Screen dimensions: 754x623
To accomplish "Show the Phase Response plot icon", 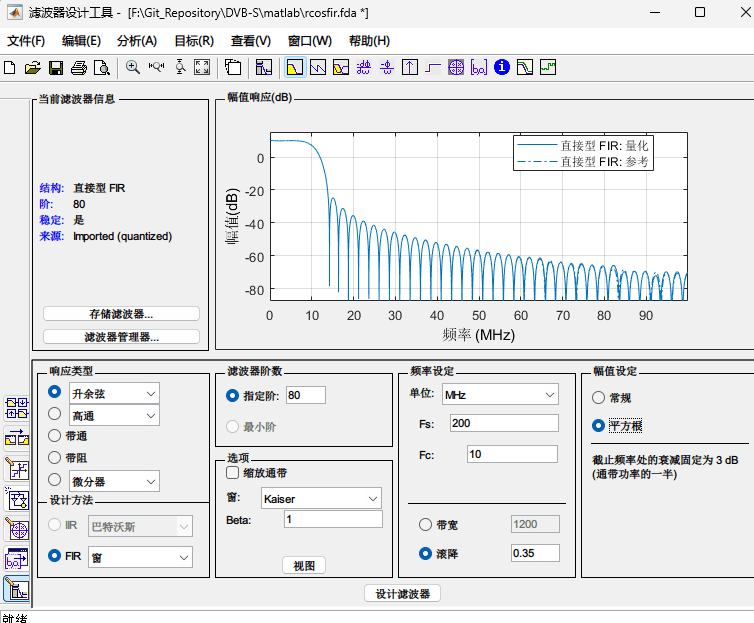I will coord(318,67).
